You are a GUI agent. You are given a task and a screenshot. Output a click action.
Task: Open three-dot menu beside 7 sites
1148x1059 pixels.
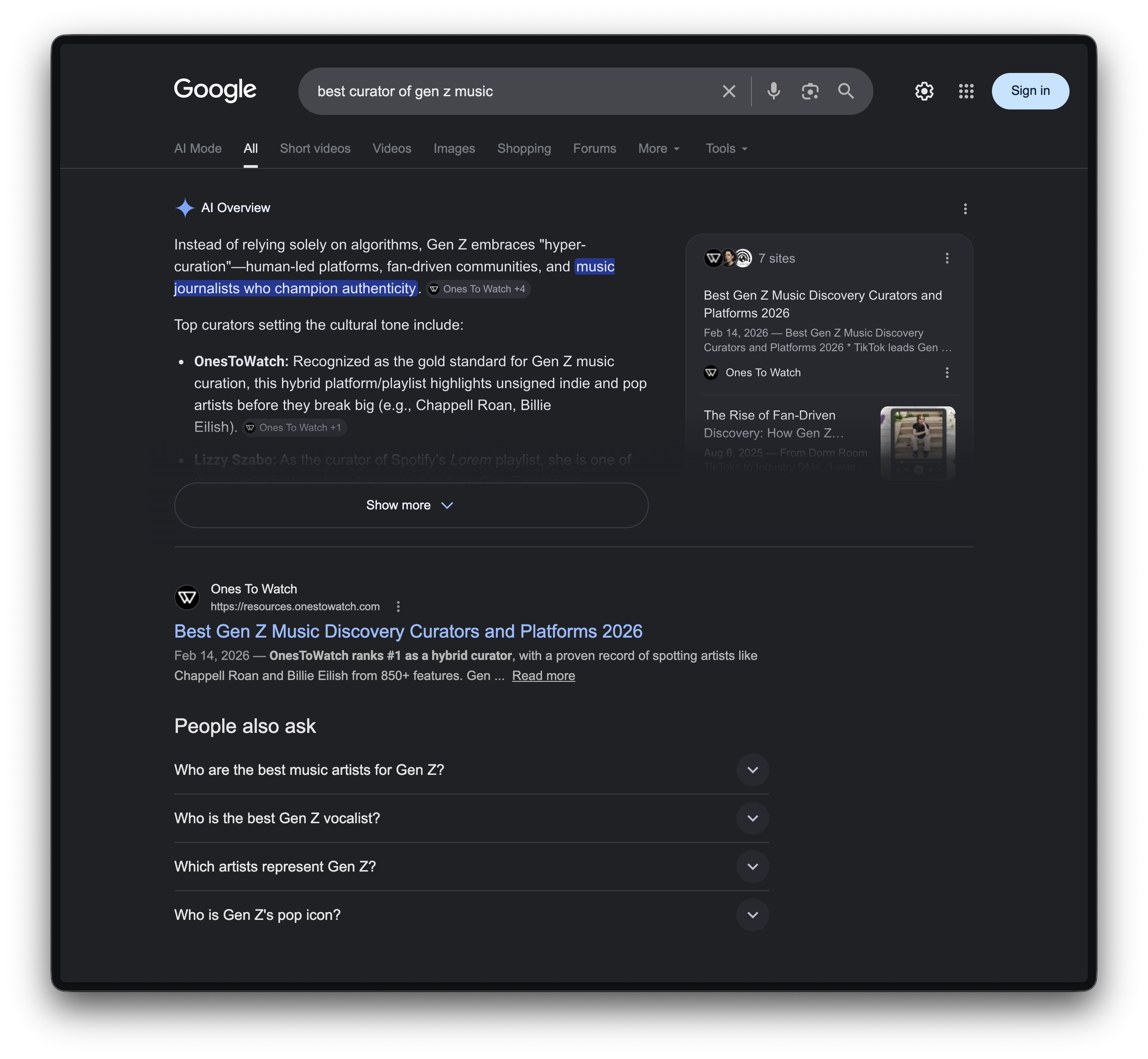coord(947,259)
